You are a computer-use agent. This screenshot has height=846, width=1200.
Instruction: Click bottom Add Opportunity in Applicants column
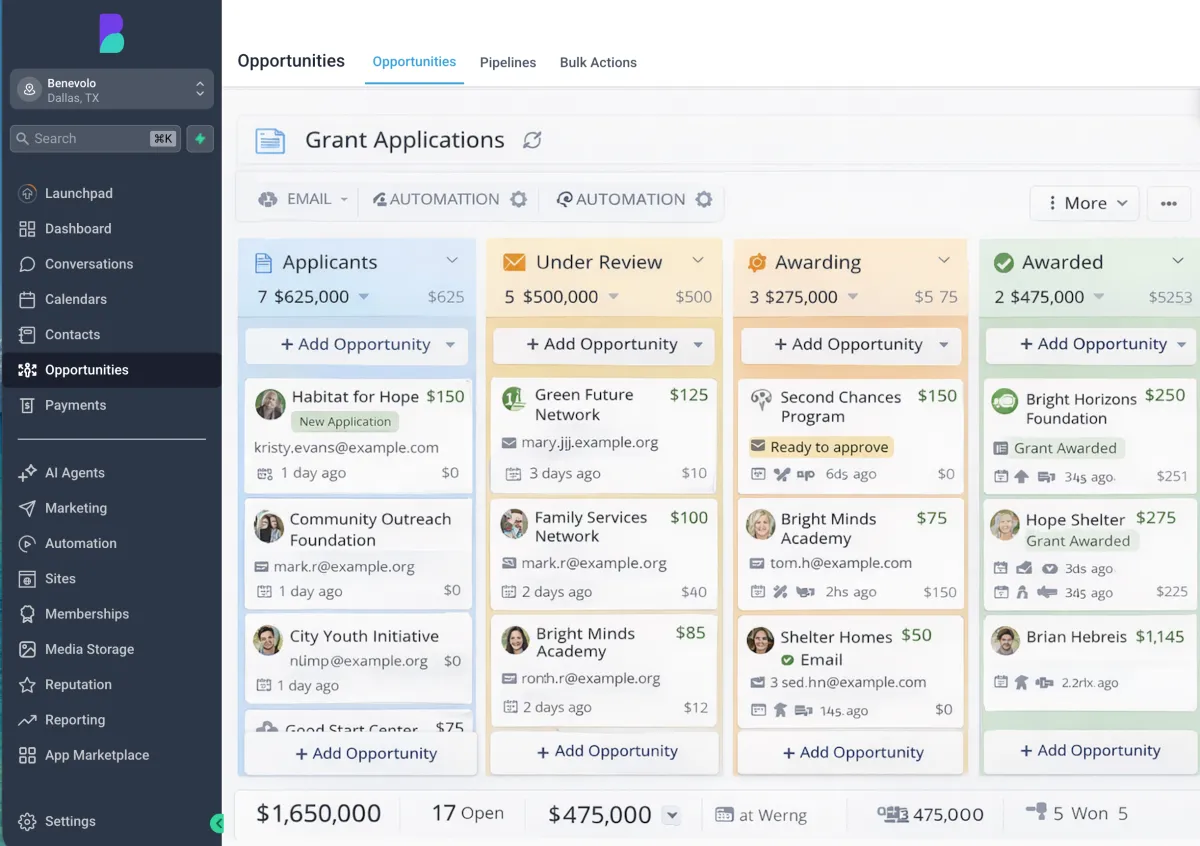point(361,754)
